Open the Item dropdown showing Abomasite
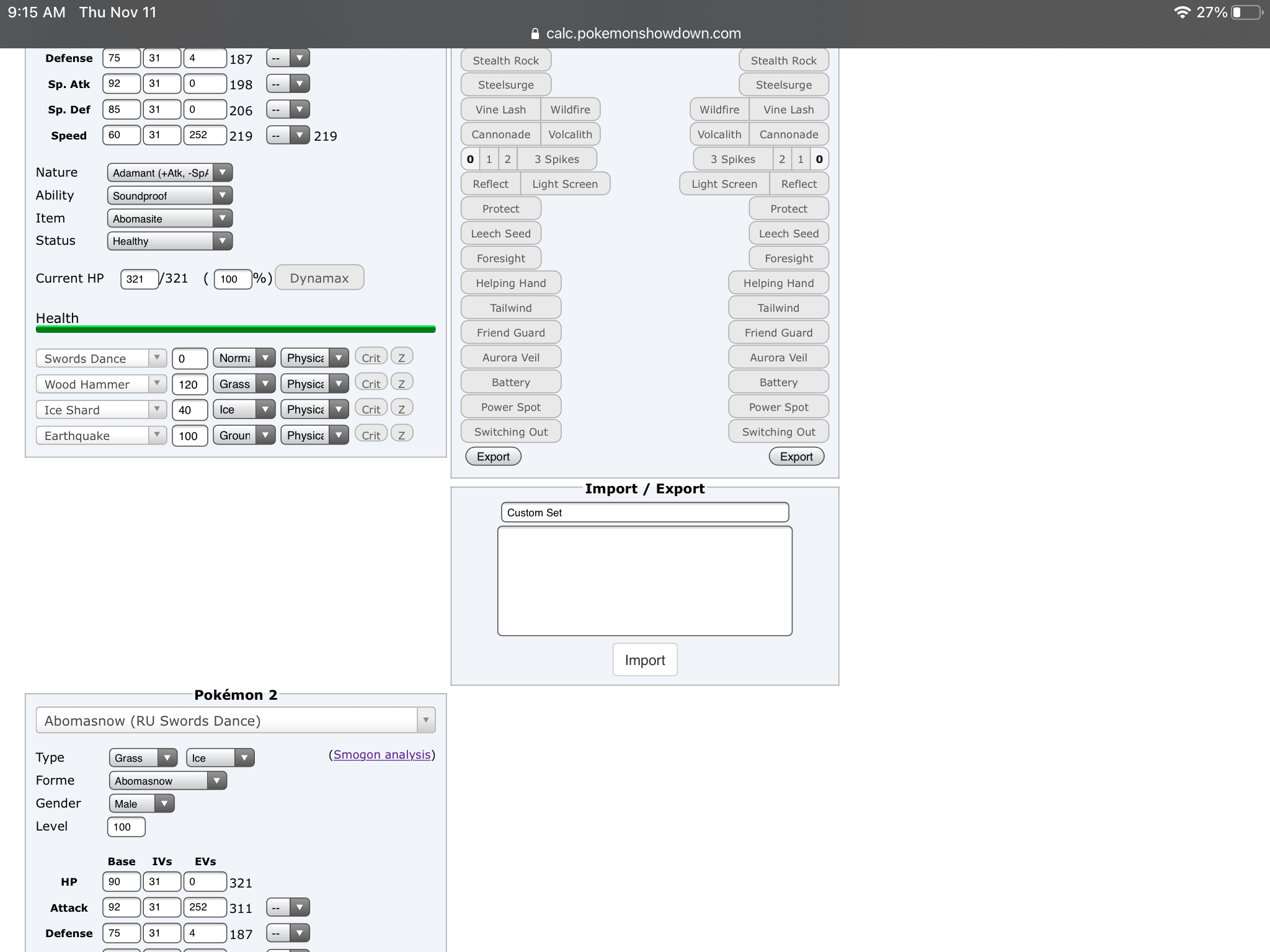 [170, 218]
